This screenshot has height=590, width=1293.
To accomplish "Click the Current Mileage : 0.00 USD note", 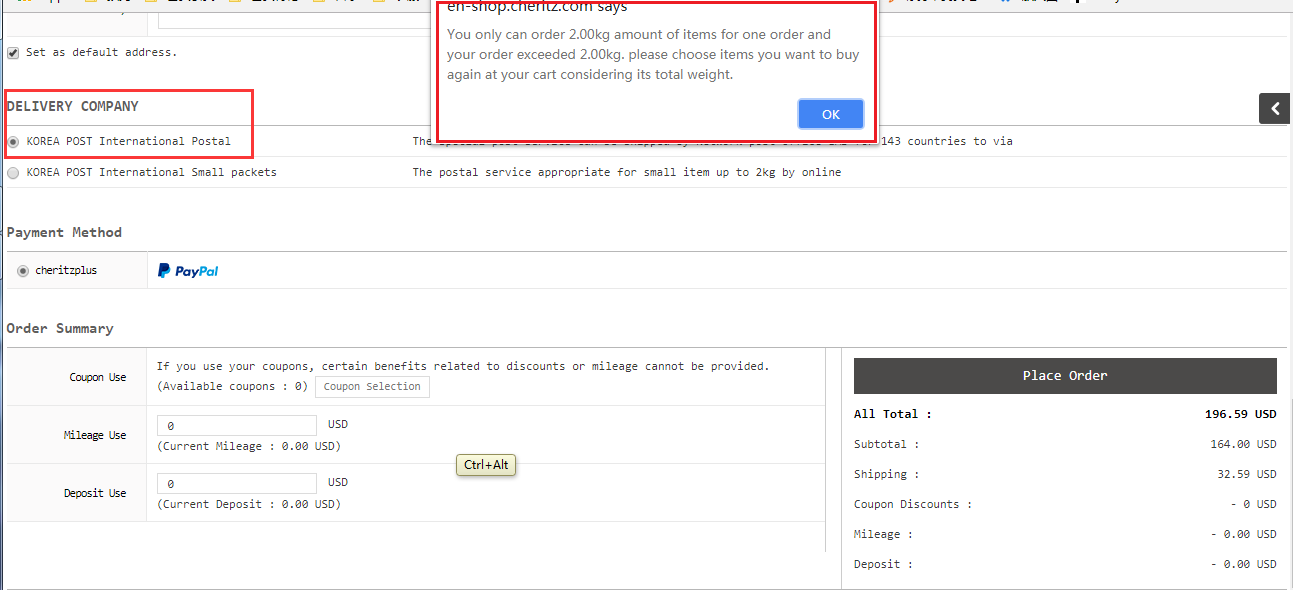I will pos(249,447).
